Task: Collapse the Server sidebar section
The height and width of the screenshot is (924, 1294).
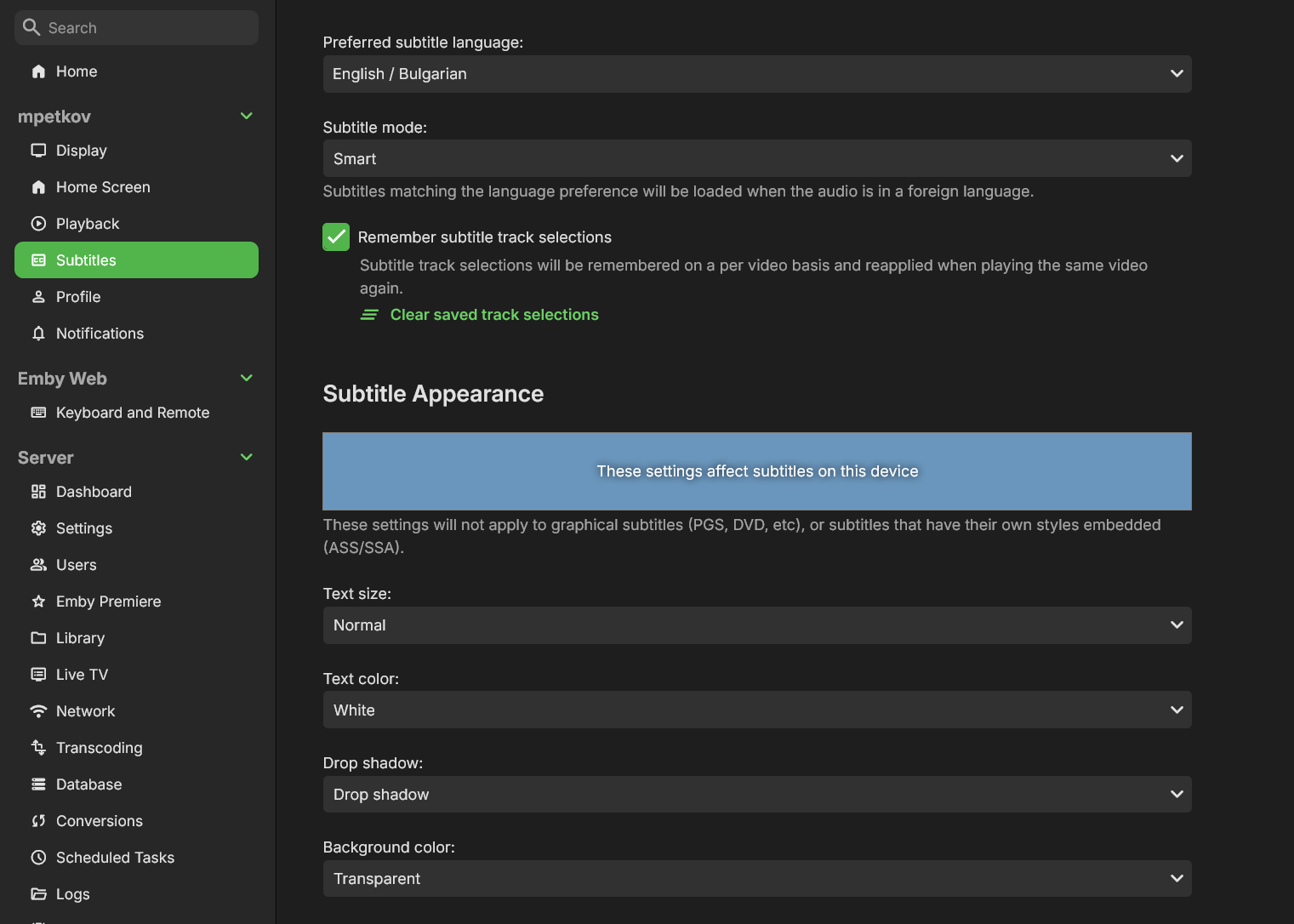Action: tap(247, 458)
